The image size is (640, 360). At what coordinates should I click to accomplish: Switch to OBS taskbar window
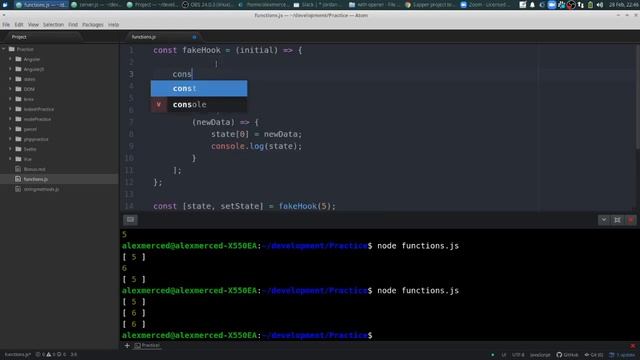tap(207, 5)
